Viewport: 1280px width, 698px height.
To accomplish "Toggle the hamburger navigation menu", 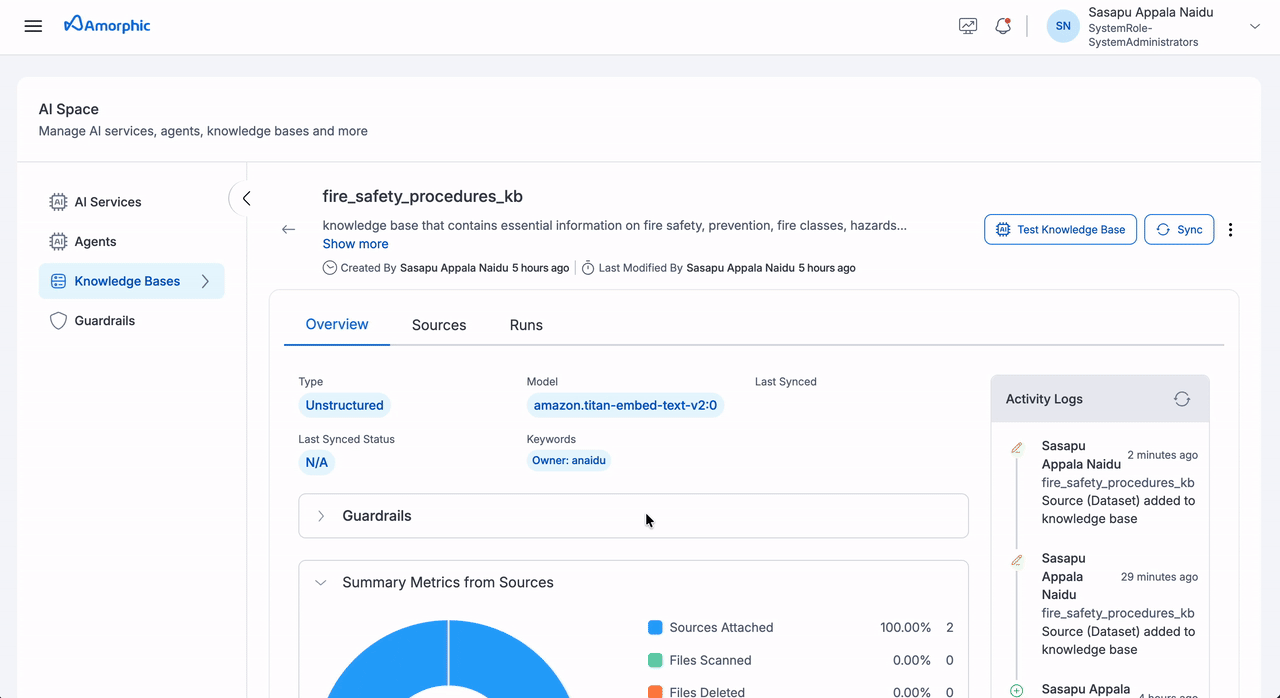I will [x=33, y=25].
